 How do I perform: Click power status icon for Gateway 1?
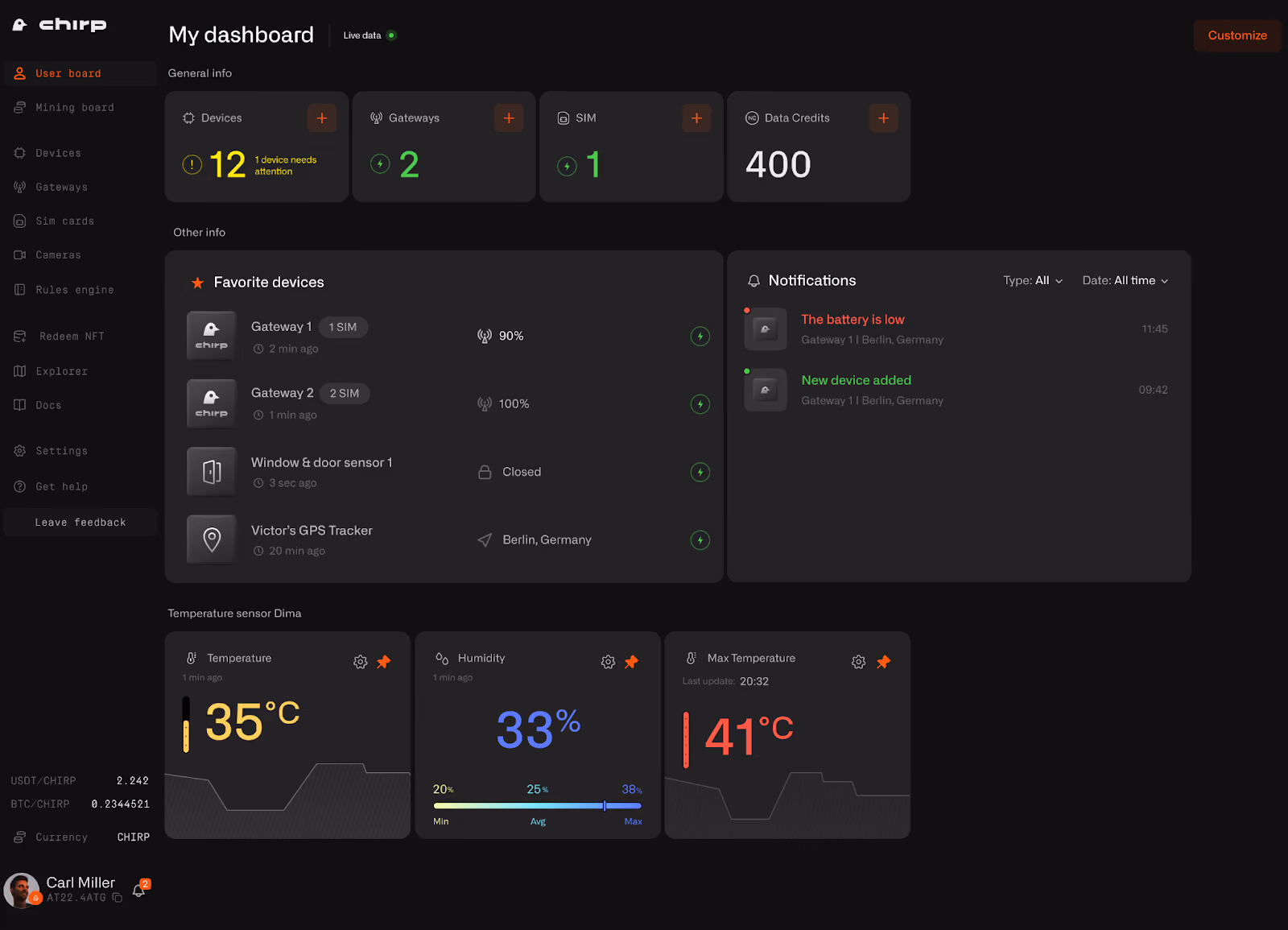click(x=700, y=337)
